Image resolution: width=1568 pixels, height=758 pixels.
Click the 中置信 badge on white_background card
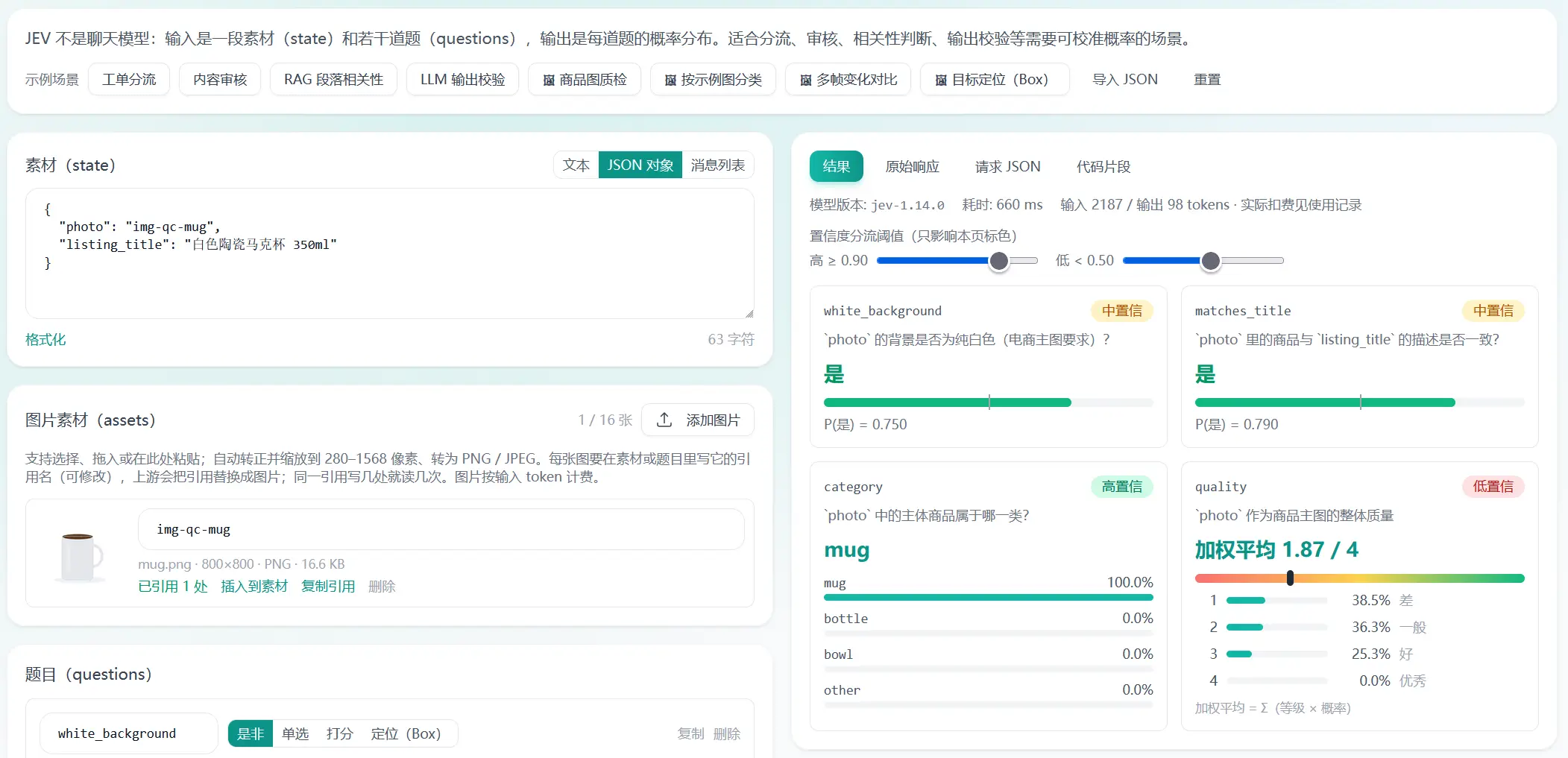pos(1122,311)
